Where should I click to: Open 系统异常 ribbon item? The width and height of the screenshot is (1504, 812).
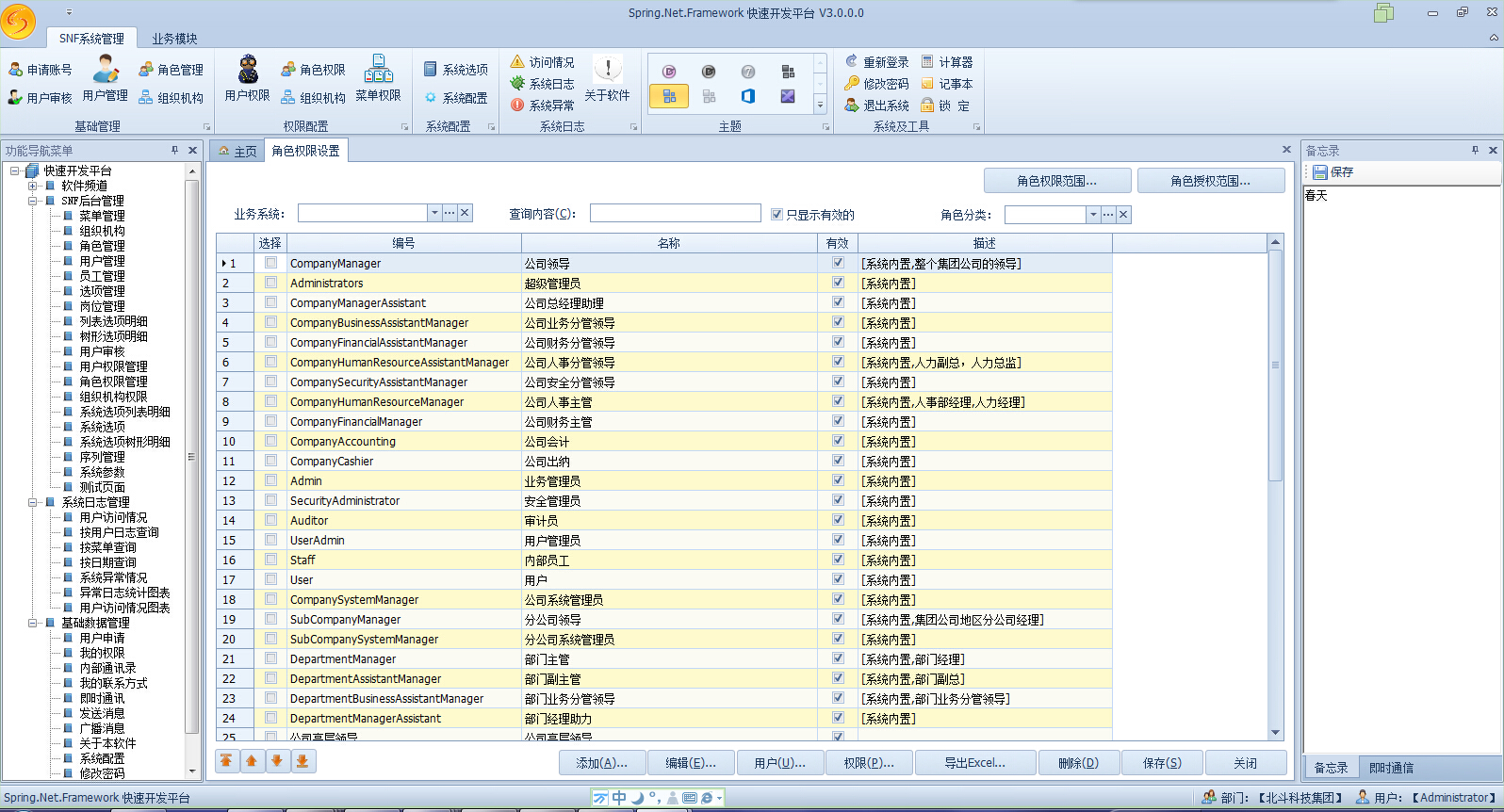click(543, 106)
